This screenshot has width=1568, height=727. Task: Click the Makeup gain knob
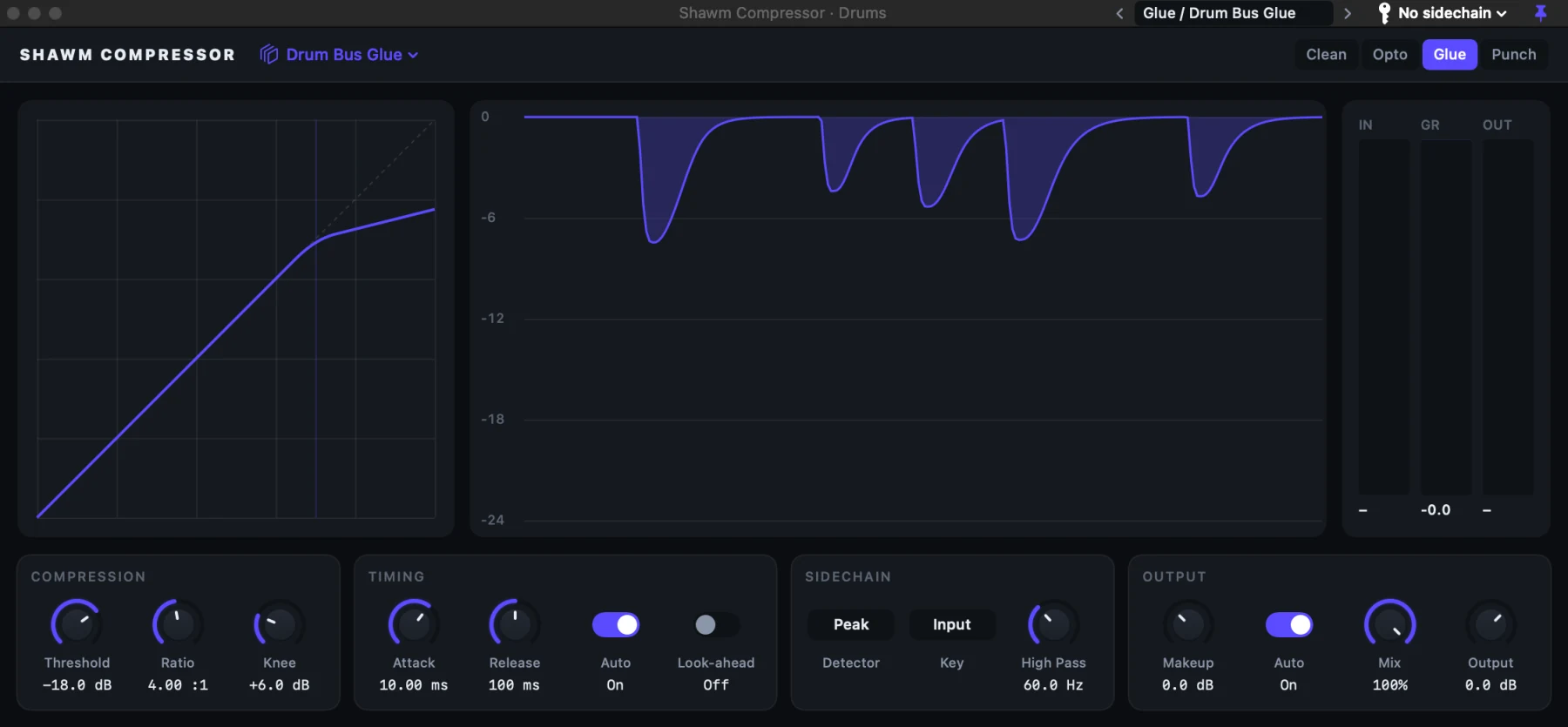pos(1188,624)
